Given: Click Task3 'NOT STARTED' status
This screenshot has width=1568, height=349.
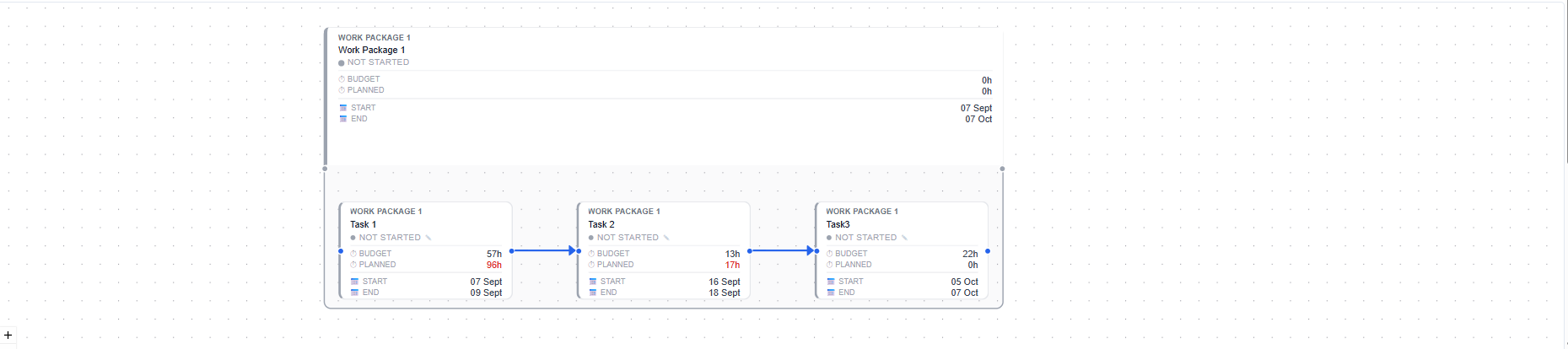Looking at the screenshot, I should [x=865, y=238].
